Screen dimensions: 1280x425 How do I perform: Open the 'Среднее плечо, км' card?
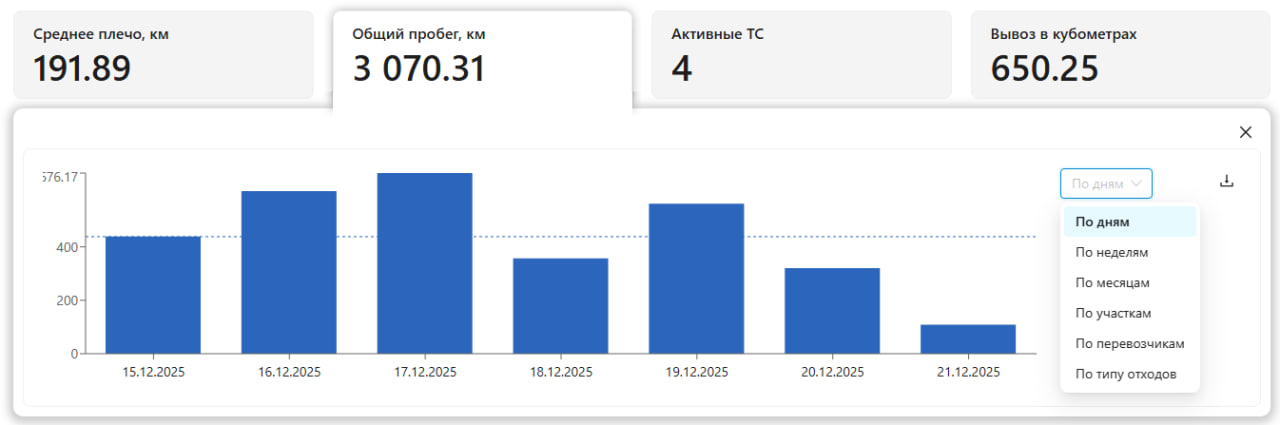163,55
